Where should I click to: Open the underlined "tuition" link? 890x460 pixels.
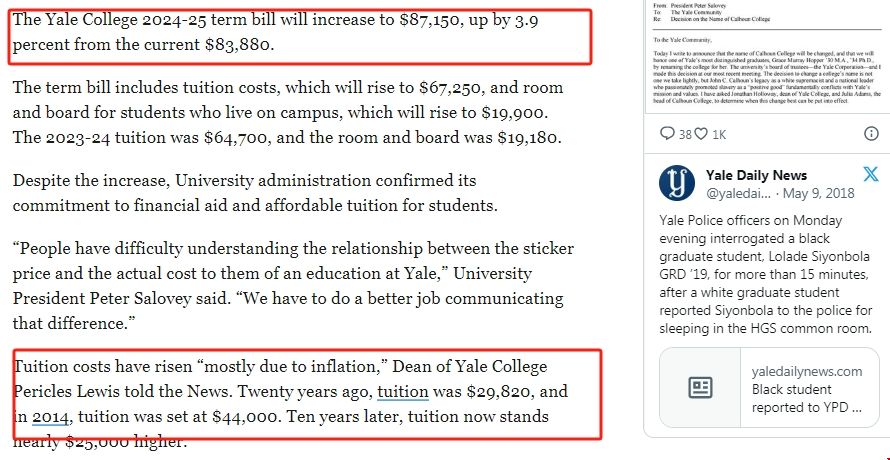click(x=403, y=392)
